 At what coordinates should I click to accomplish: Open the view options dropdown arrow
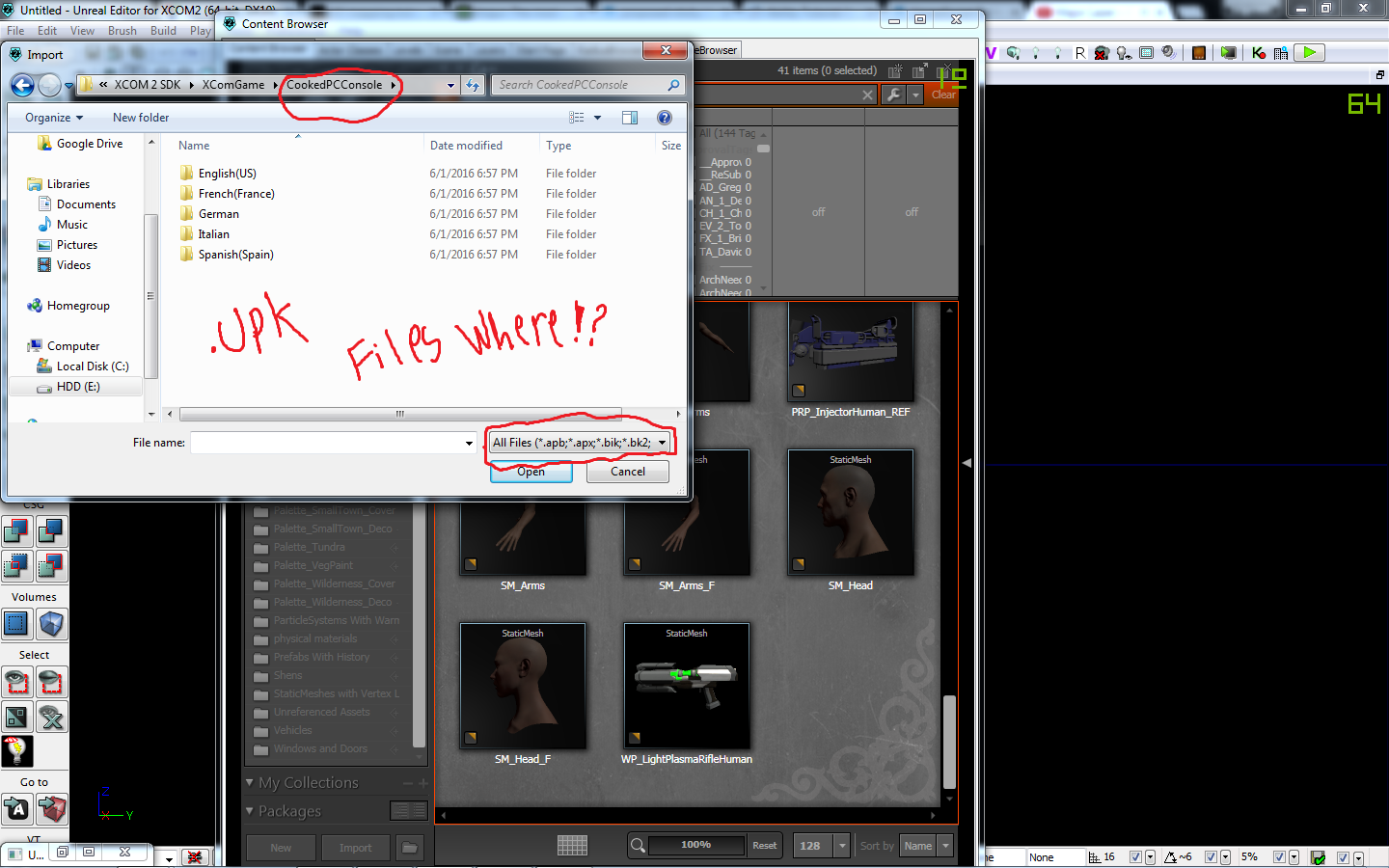pos(597,118)
